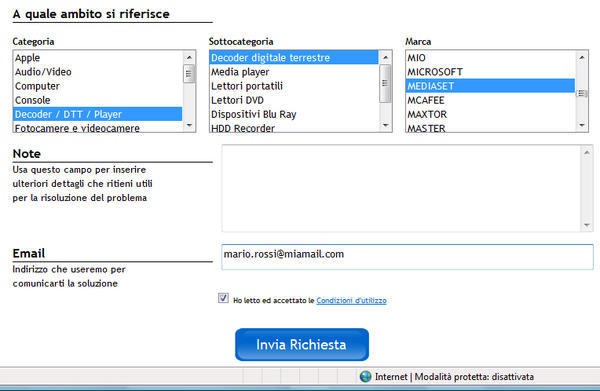Image resolution: width=600 pixels, height=391 pixels.
Task: Select MIO brand
Action: (491, 58)
